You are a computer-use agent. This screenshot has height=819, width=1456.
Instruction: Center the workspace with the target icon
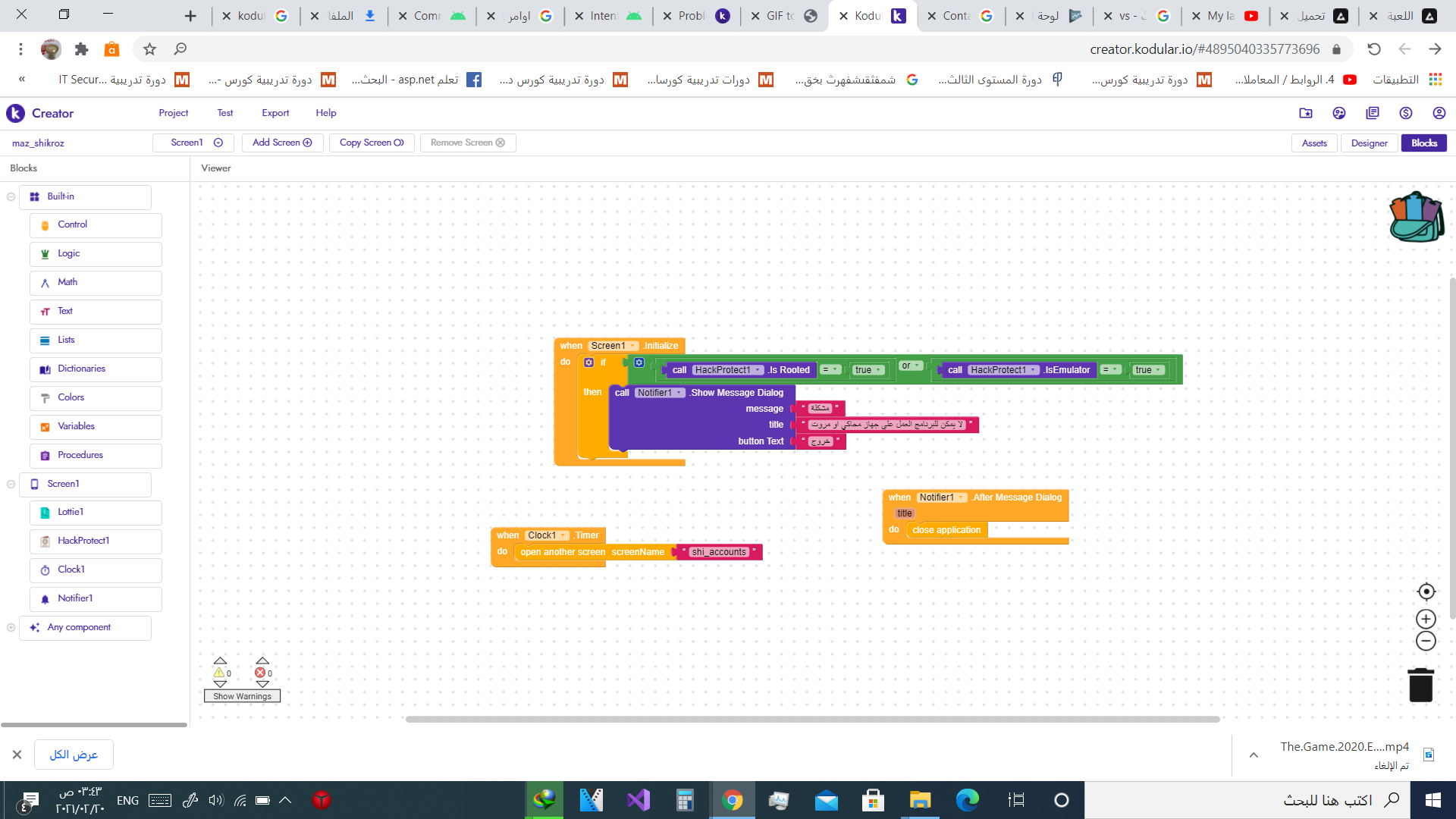tap(1426, 591)
